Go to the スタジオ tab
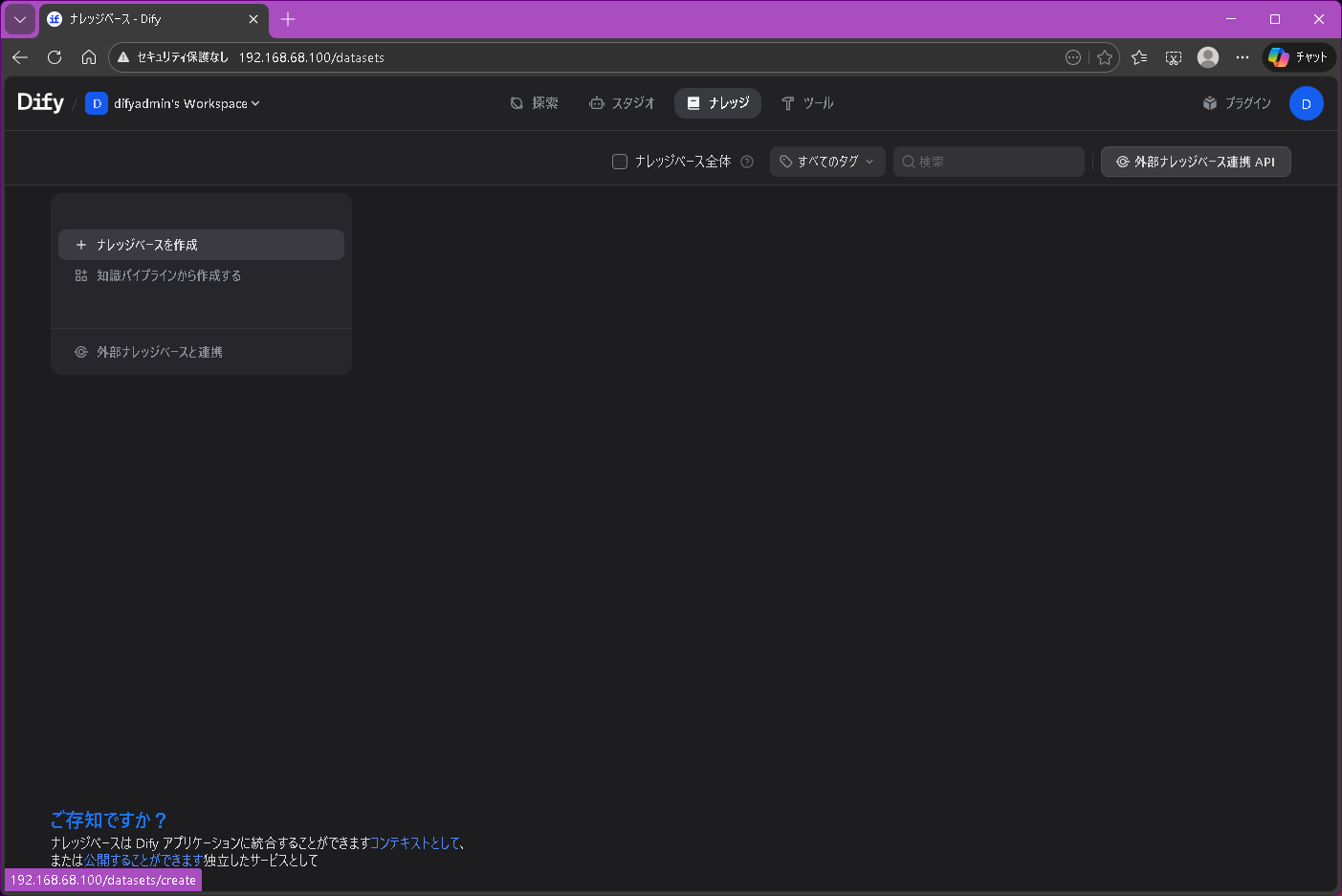Screen dimensions: 1342x896 622,103
